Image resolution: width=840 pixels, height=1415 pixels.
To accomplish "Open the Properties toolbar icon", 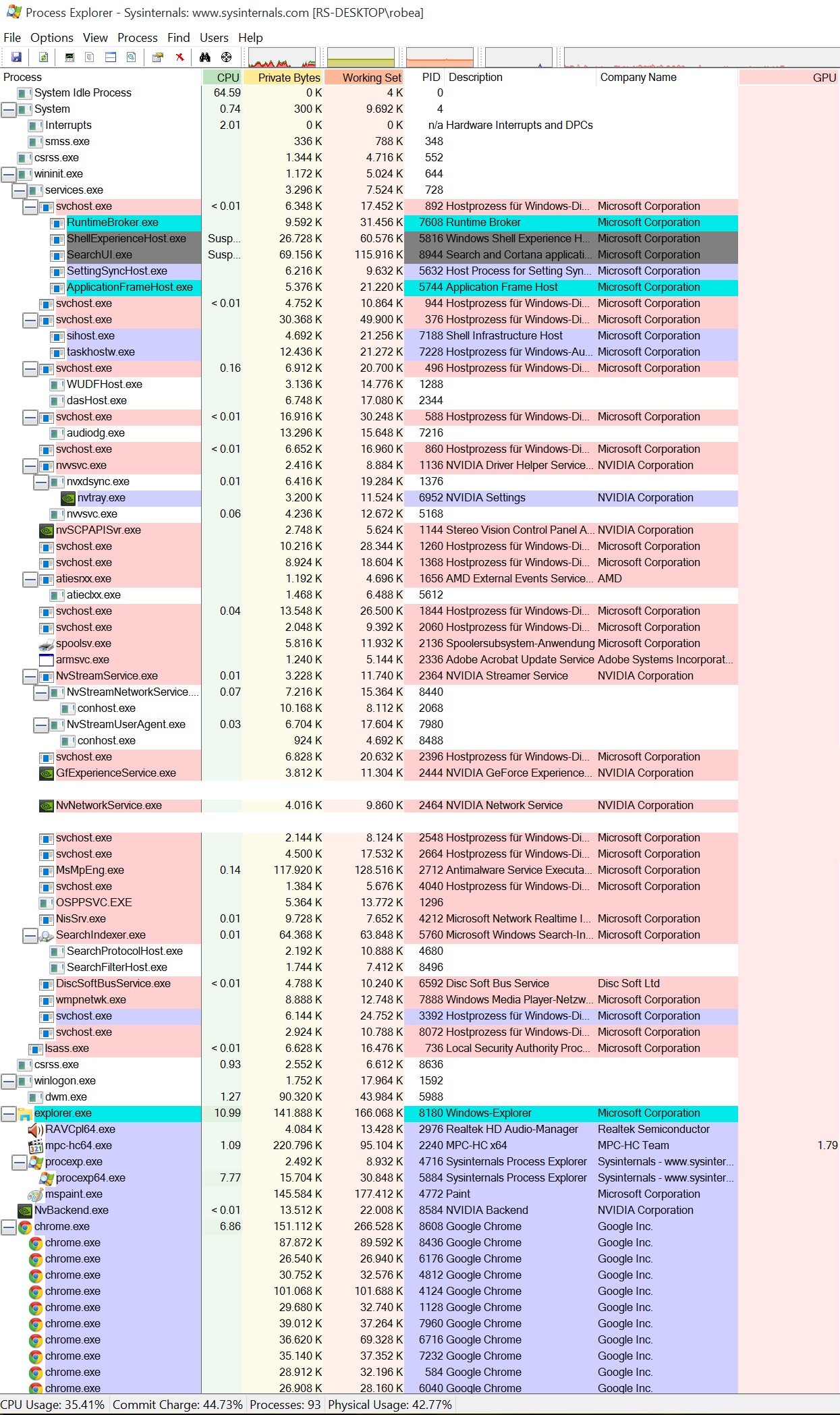I will [x=158, y=57].
